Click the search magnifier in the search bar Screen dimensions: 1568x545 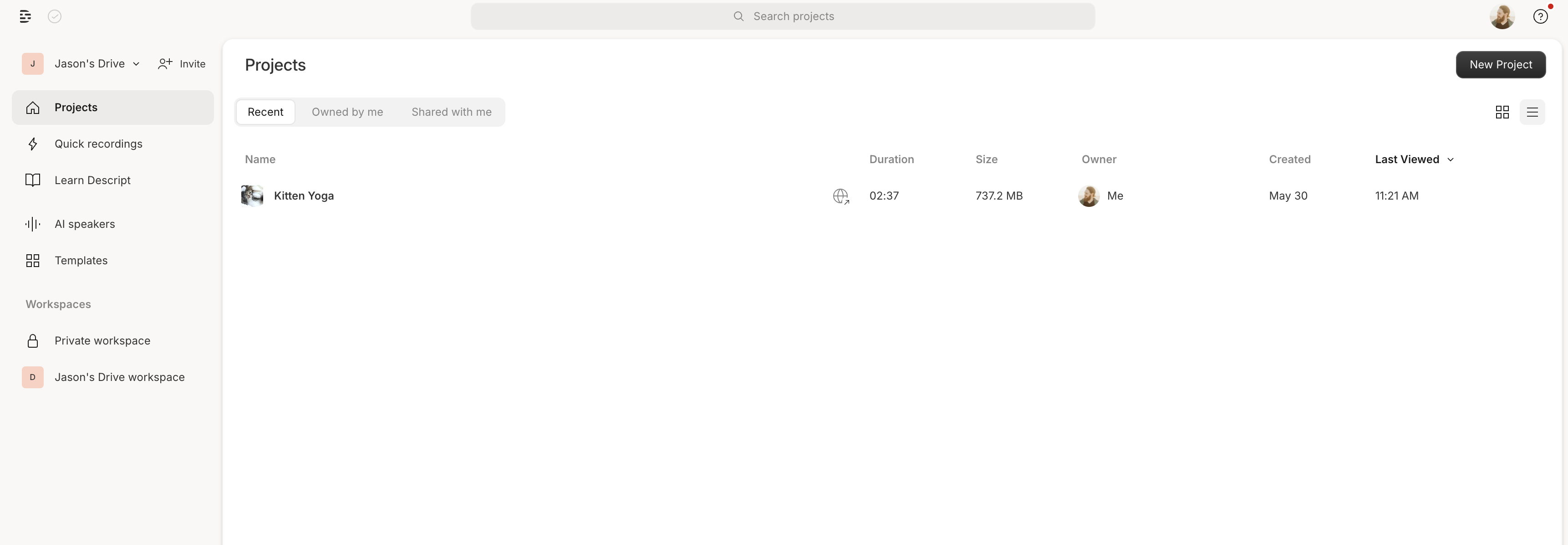click(738, 16)
